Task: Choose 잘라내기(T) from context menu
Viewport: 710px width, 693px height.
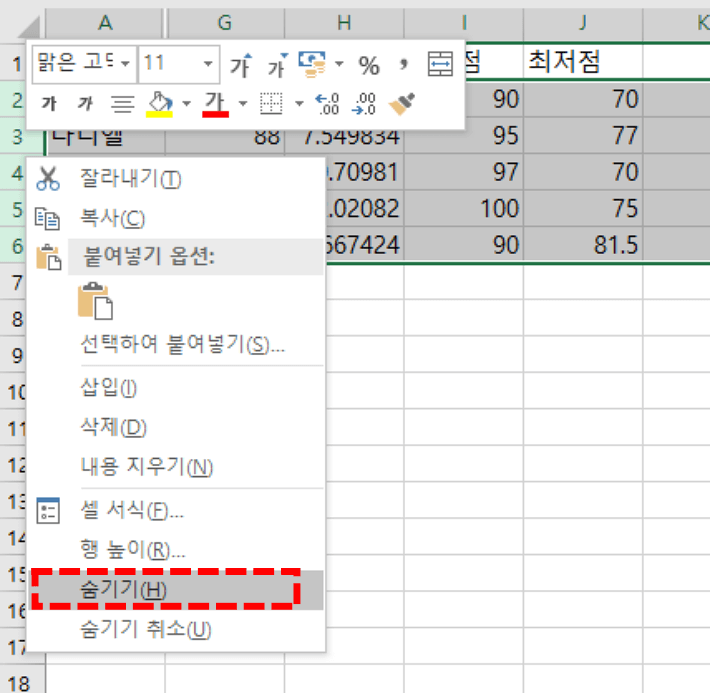Action: 178,178
